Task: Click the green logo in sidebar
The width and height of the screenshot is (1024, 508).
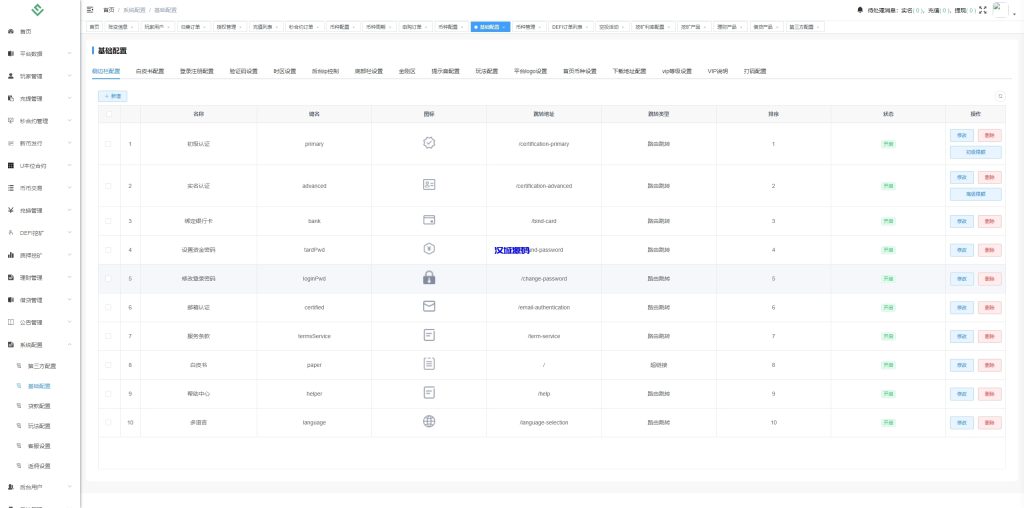Action: pyautogui.click(x=39, y=10)
